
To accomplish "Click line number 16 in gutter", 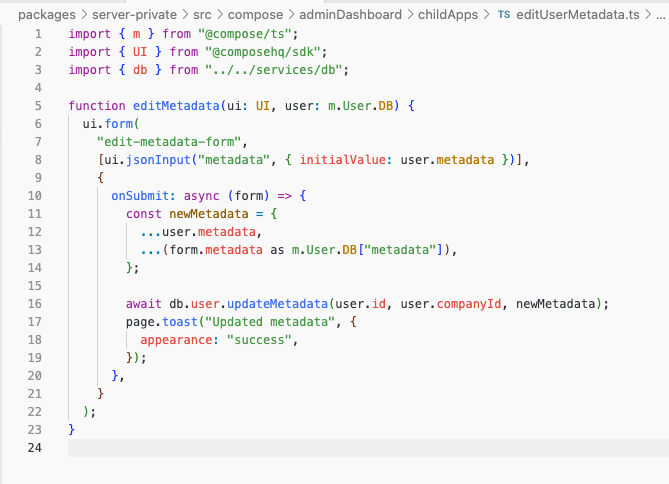I will pos(35,303).
